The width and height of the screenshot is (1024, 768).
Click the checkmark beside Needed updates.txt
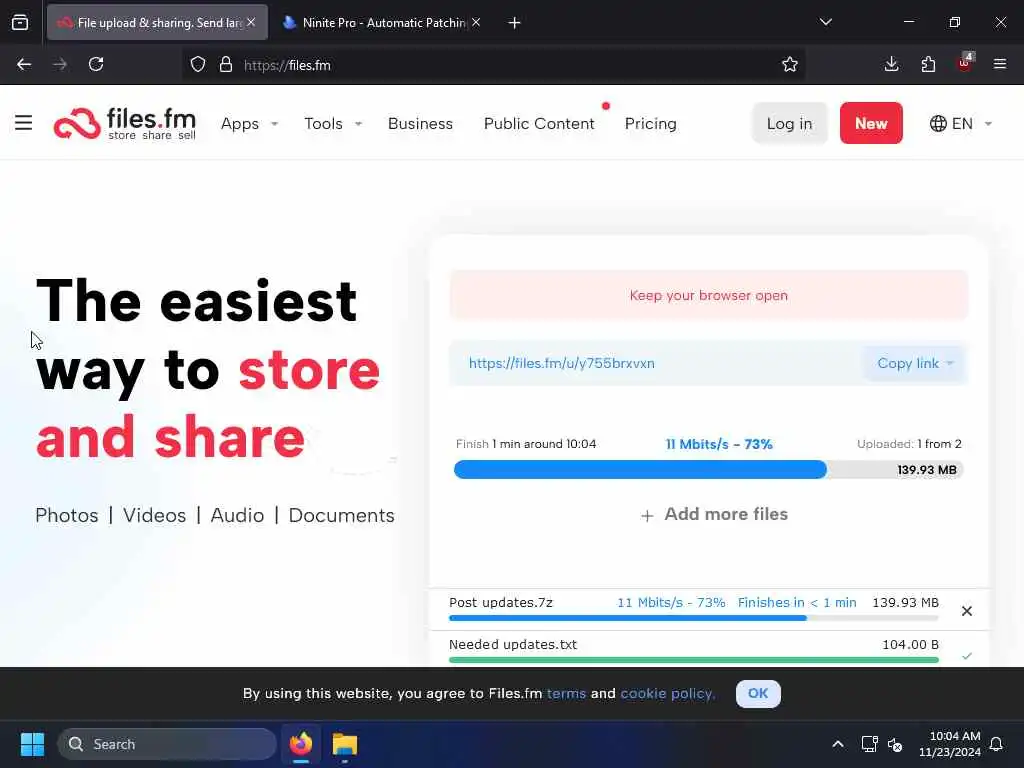coord(967,655)
